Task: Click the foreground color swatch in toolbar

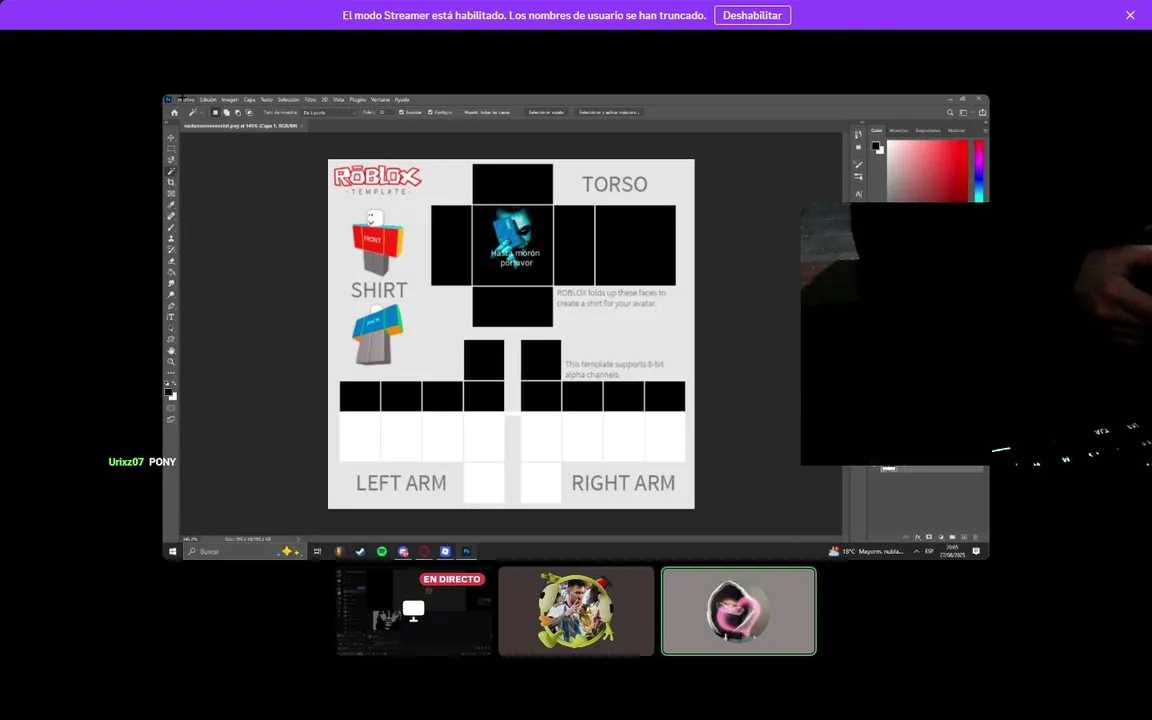Action: click(169, 392)
